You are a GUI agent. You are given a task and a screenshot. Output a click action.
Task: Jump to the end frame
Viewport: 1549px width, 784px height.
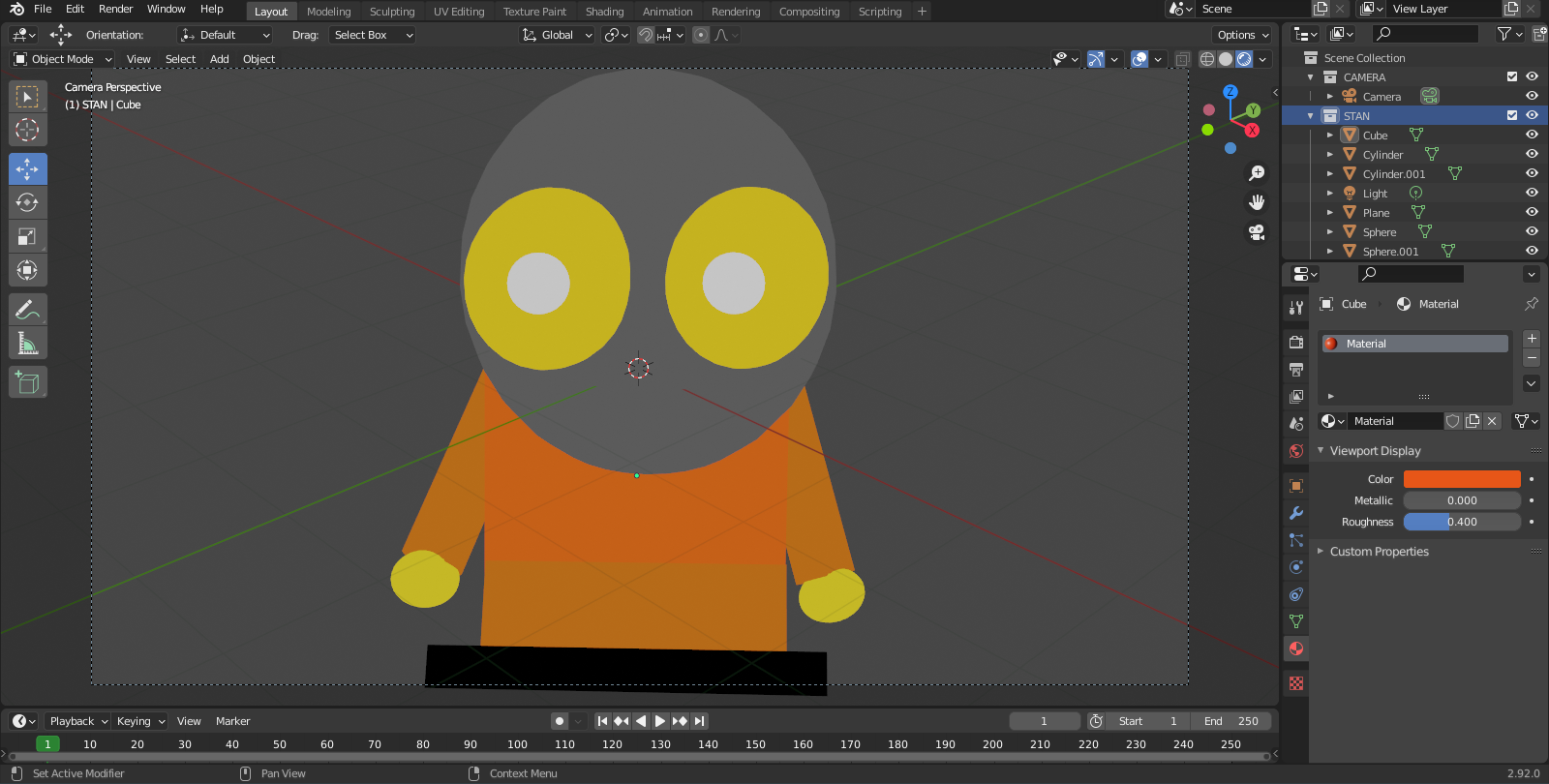pyautogui.click(x=699, y=721)
